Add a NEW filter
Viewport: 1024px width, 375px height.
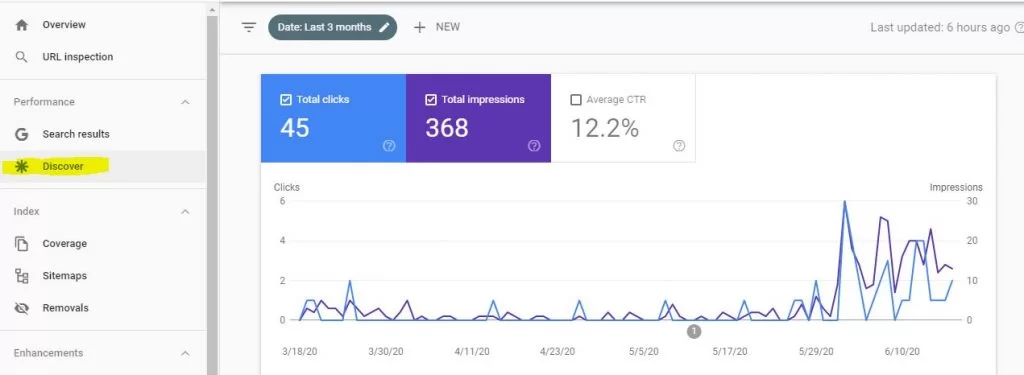[x=437, y=27]
